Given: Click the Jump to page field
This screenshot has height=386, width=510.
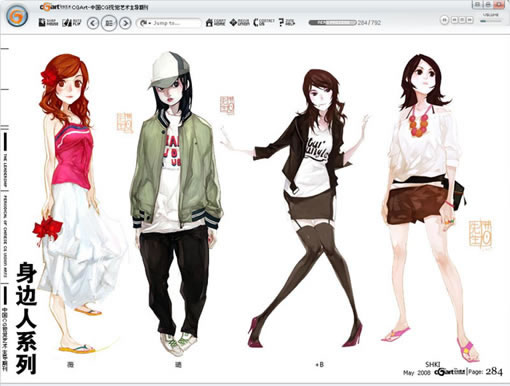Looking at the screenshot, I should coord(169,23).
